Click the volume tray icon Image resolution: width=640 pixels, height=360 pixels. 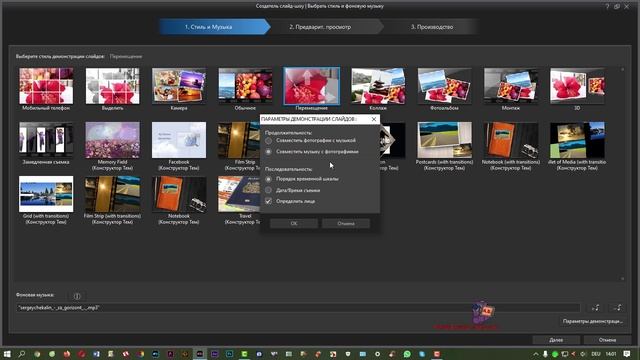click(583, 354)
